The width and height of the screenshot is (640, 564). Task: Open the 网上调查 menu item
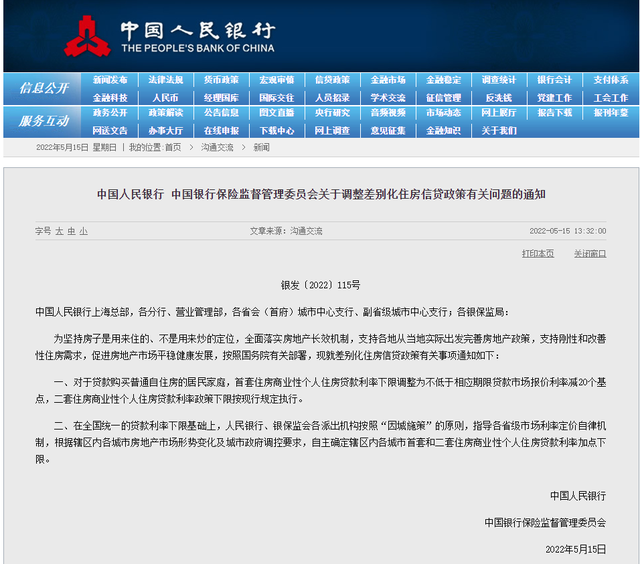tap(332, 130)
